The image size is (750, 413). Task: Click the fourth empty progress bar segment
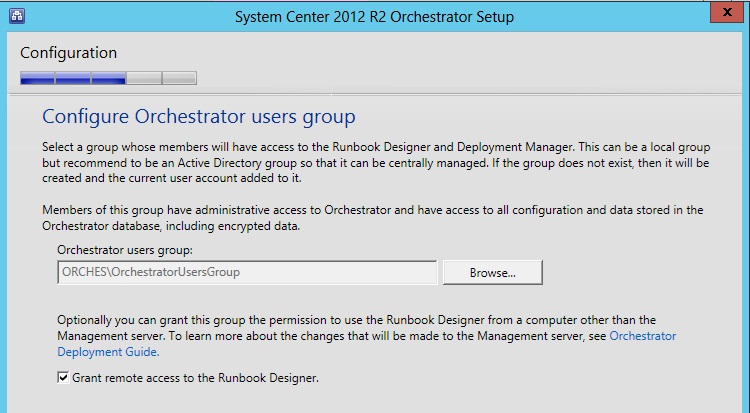tap(143, 77)
